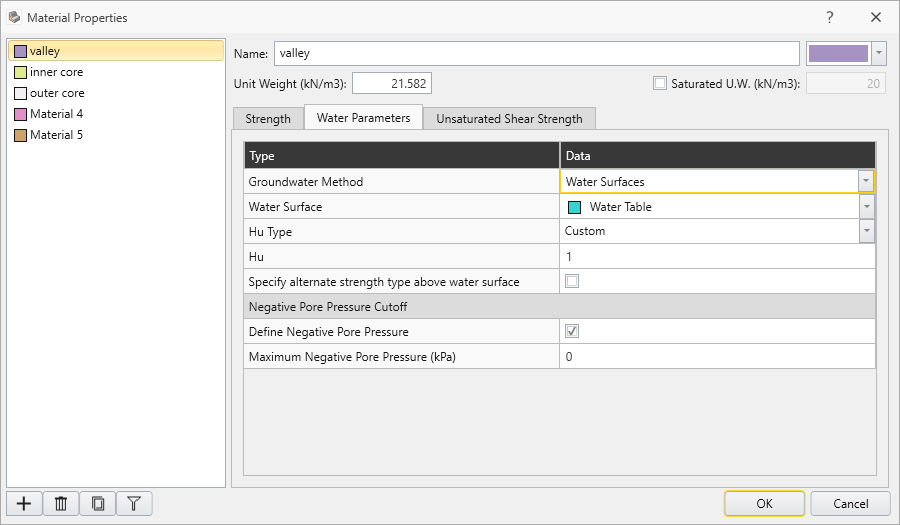Screen dimensions: 900x525
Task: Click 'Water Surfaces' value in Groundwater Method
Action: (605, 182)
